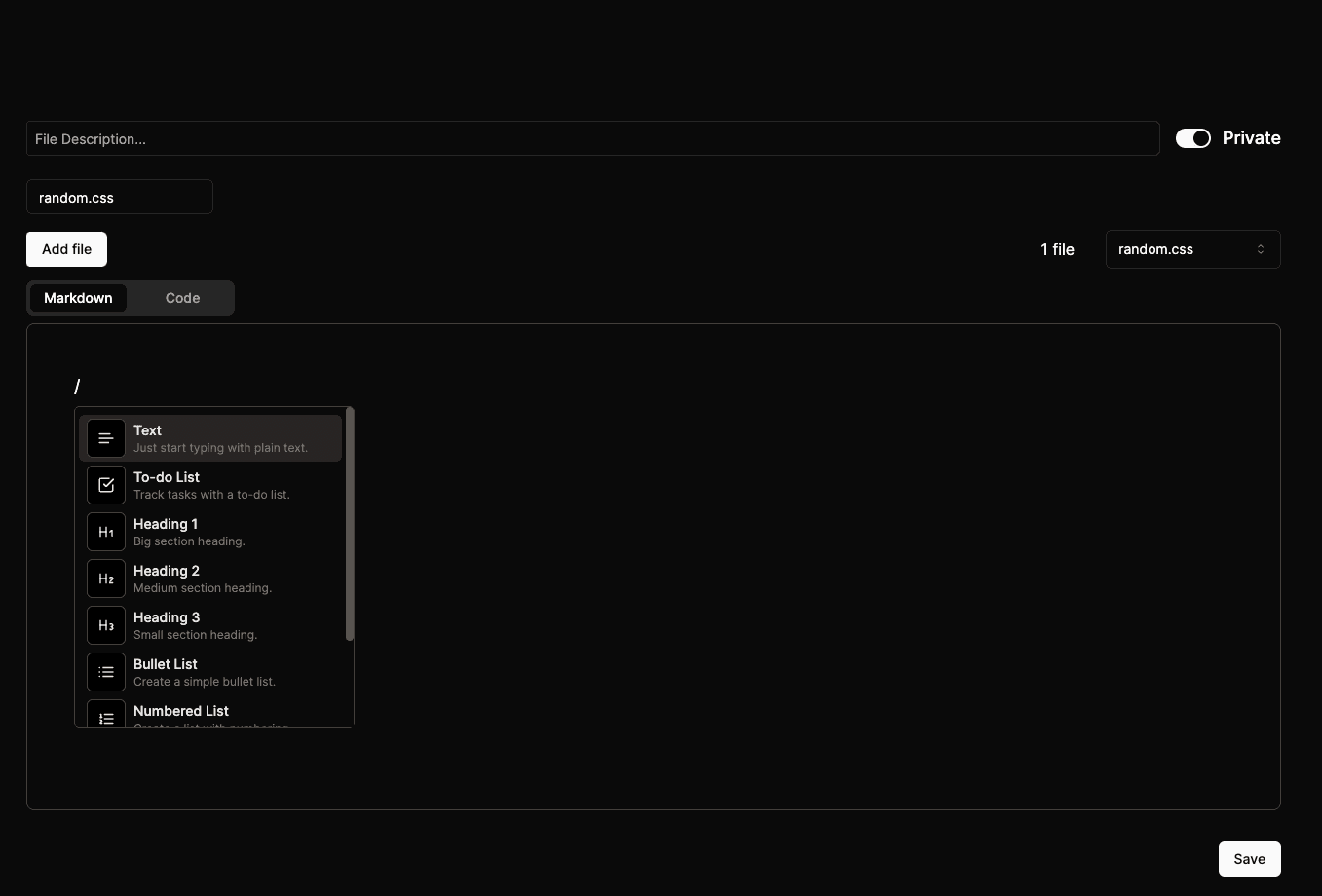Click the Text paragraph icon
Image resolution: width=1322 pixels, height=896 pixels.
click(x=106, y=438)
